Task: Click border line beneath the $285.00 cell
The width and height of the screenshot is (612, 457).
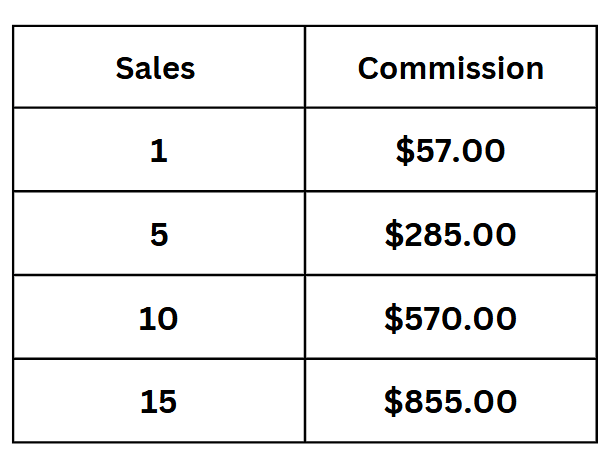Action: point(450,275)
